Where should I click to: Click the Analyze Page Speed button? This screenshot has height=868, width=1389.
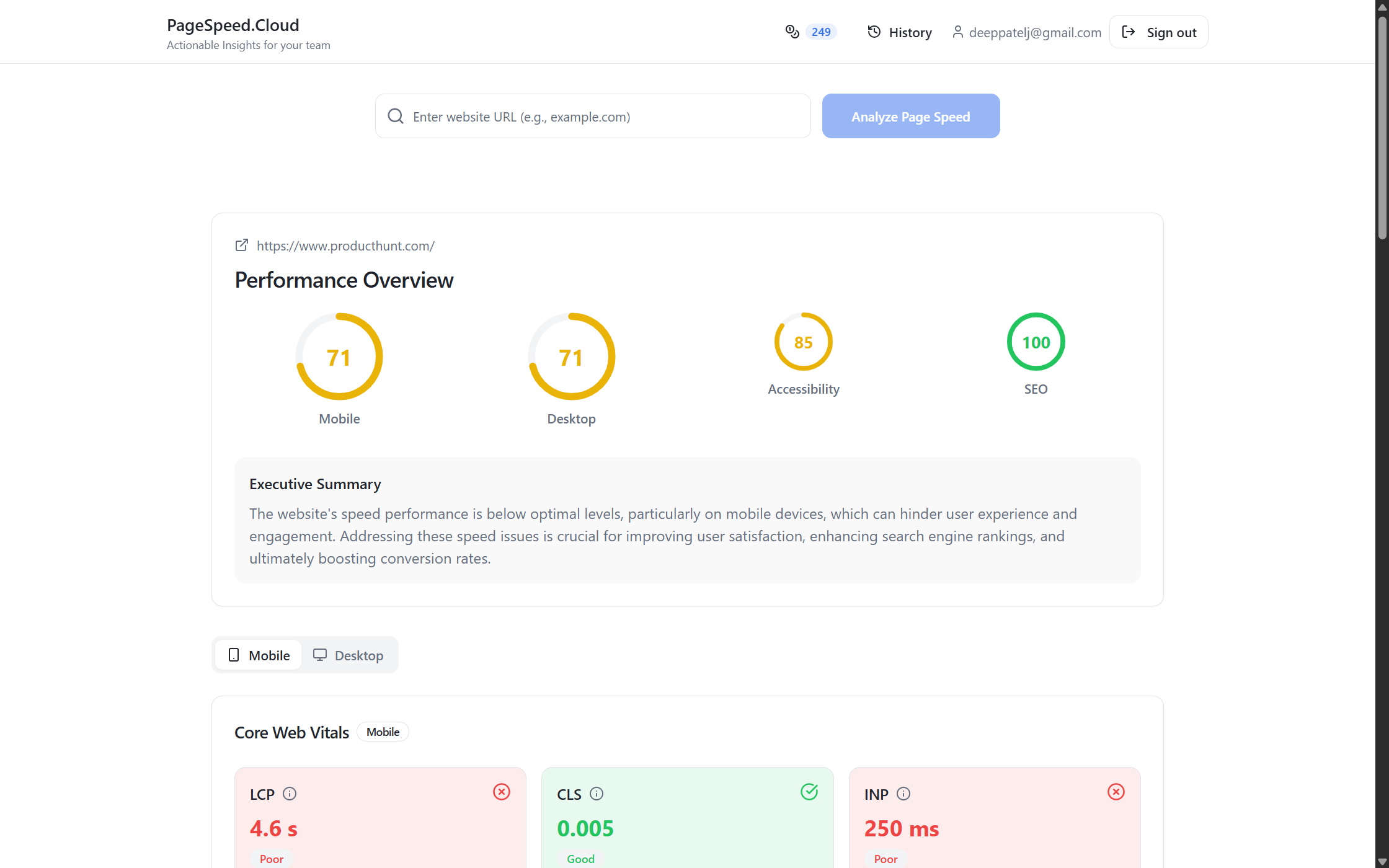[x=910, y=116]
